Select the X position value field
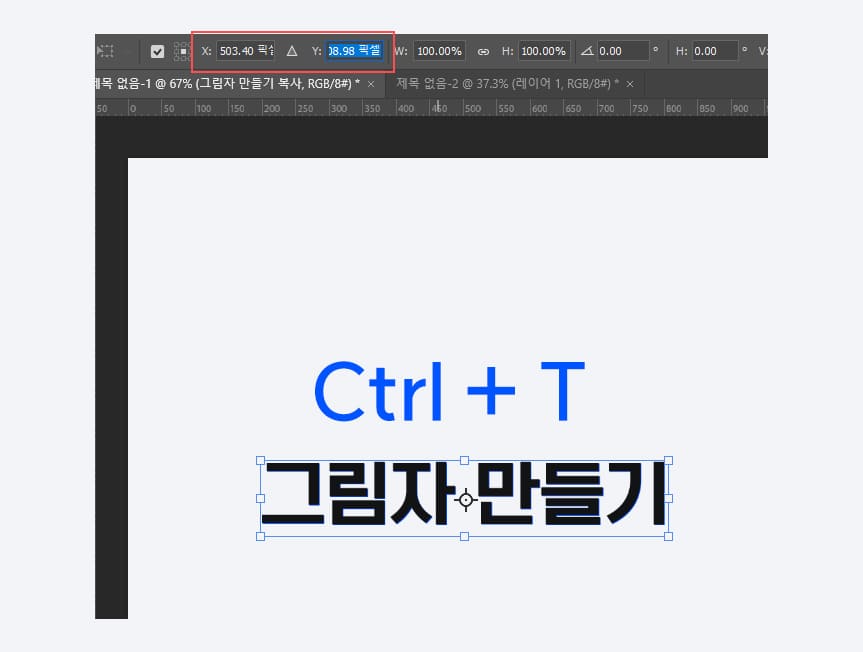863x652 pixels. (x=244, y=51)
